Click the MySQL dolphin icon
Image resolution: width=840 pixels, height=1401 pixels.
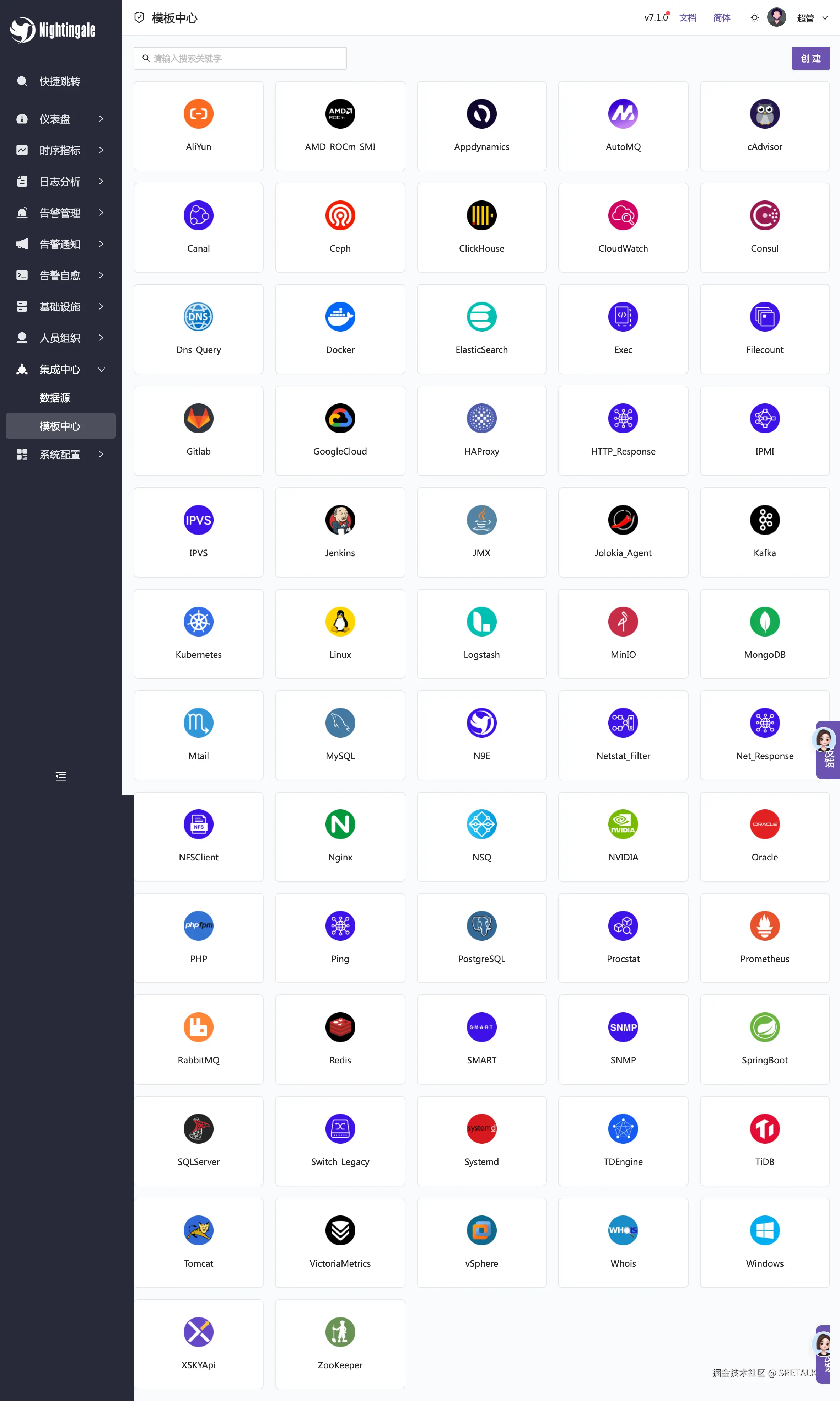click(340, 723)
